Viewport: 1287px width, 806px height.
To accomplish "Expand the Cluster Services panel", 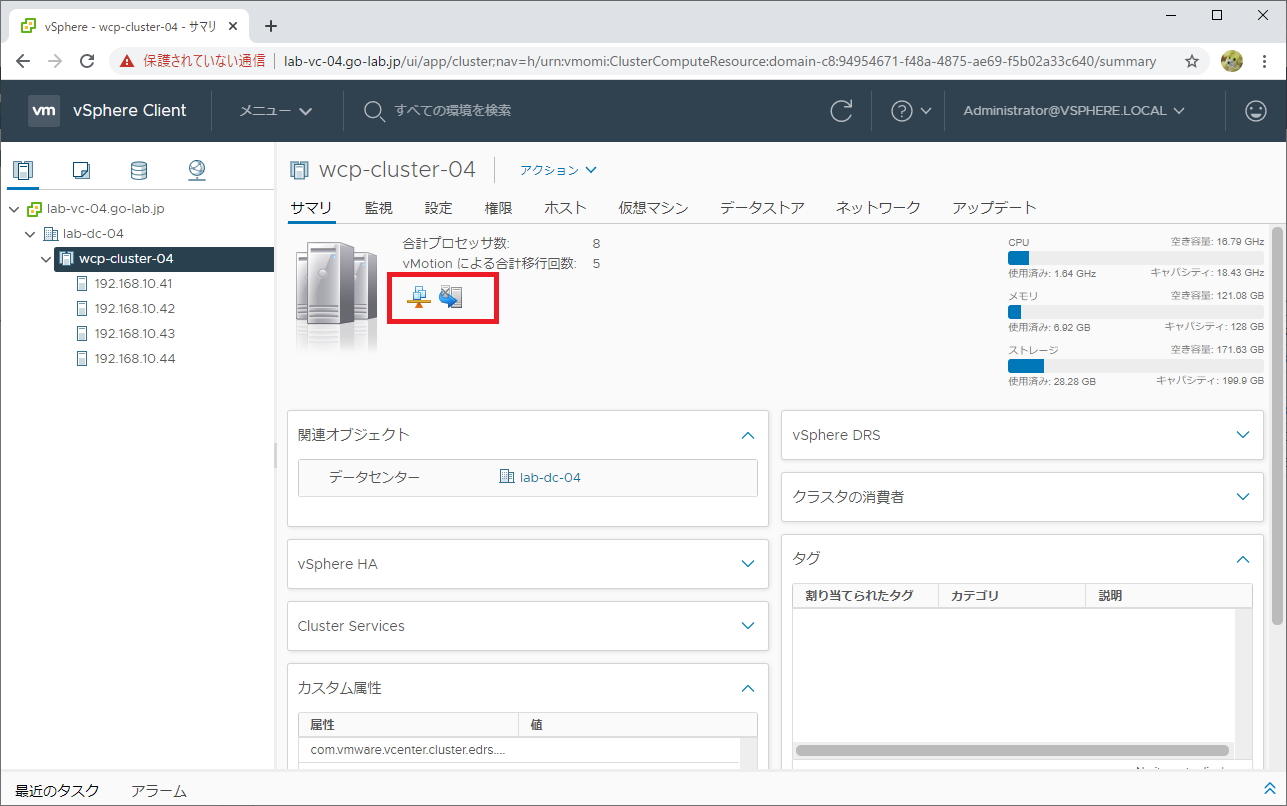I will tap(747, 626).
